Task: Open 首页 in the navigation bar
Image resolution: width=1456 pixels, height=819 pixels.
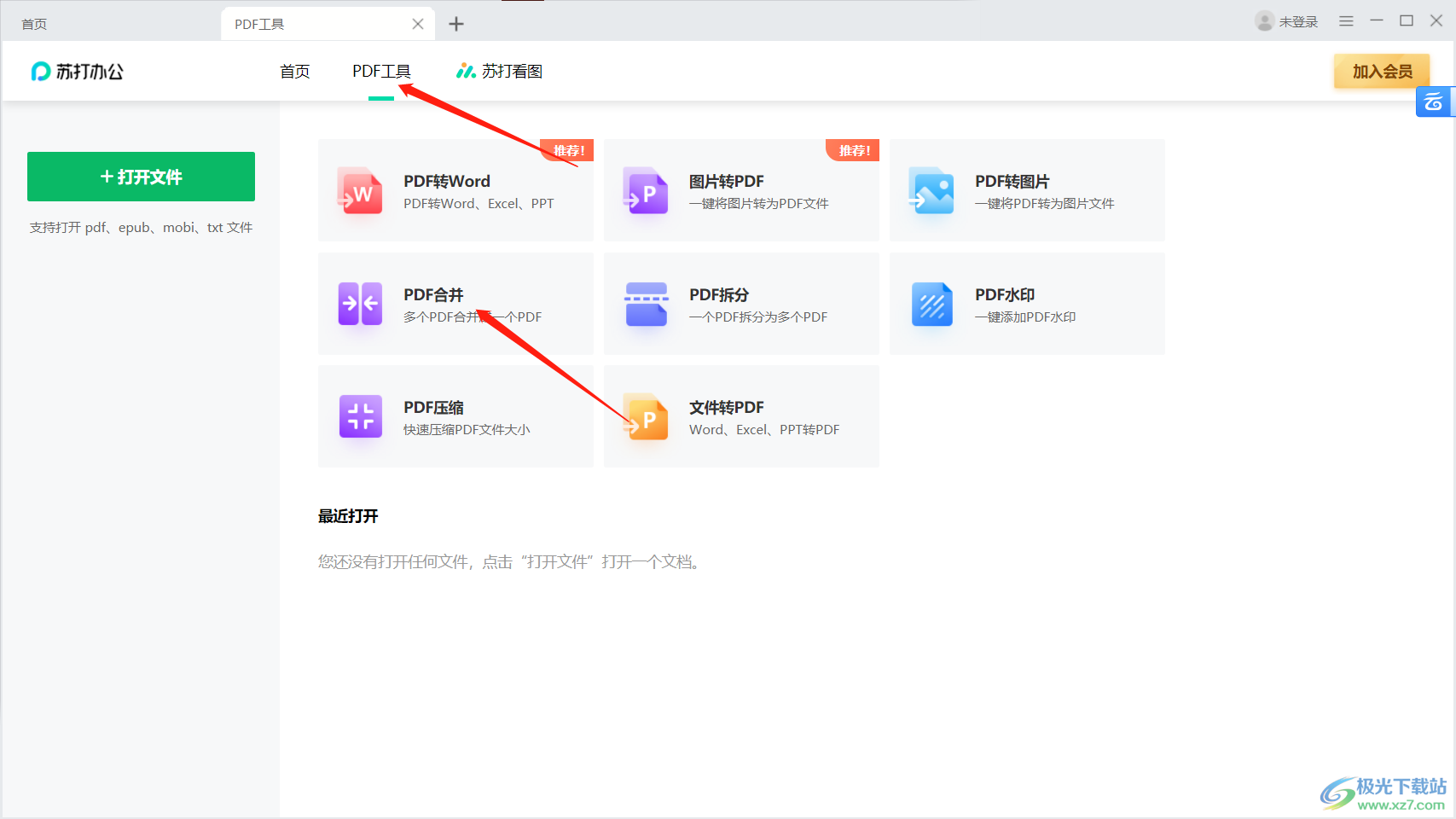Action: 295,72
